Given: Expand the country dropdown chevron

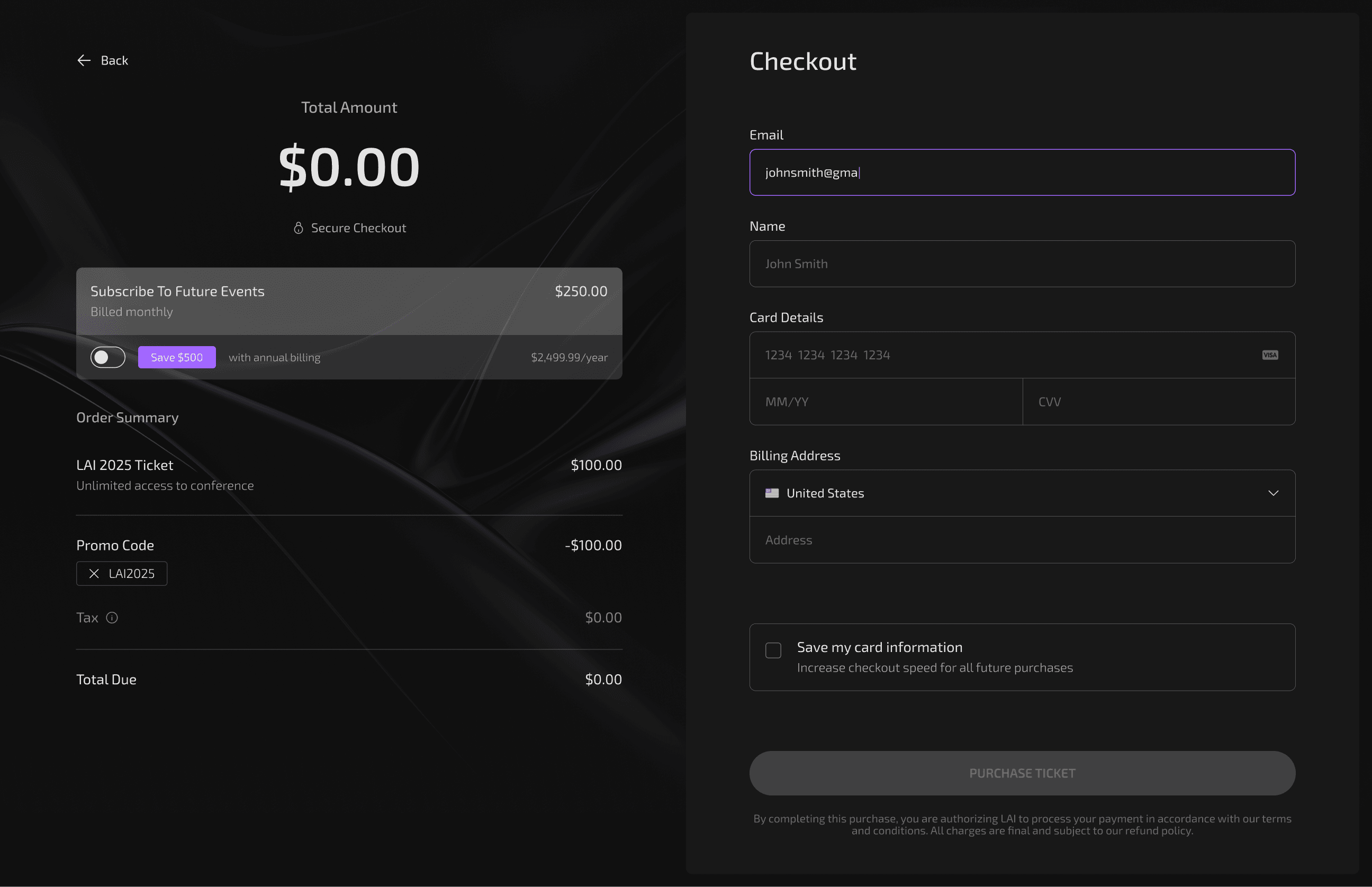Looking at the screenshot, I should 1274,493.
